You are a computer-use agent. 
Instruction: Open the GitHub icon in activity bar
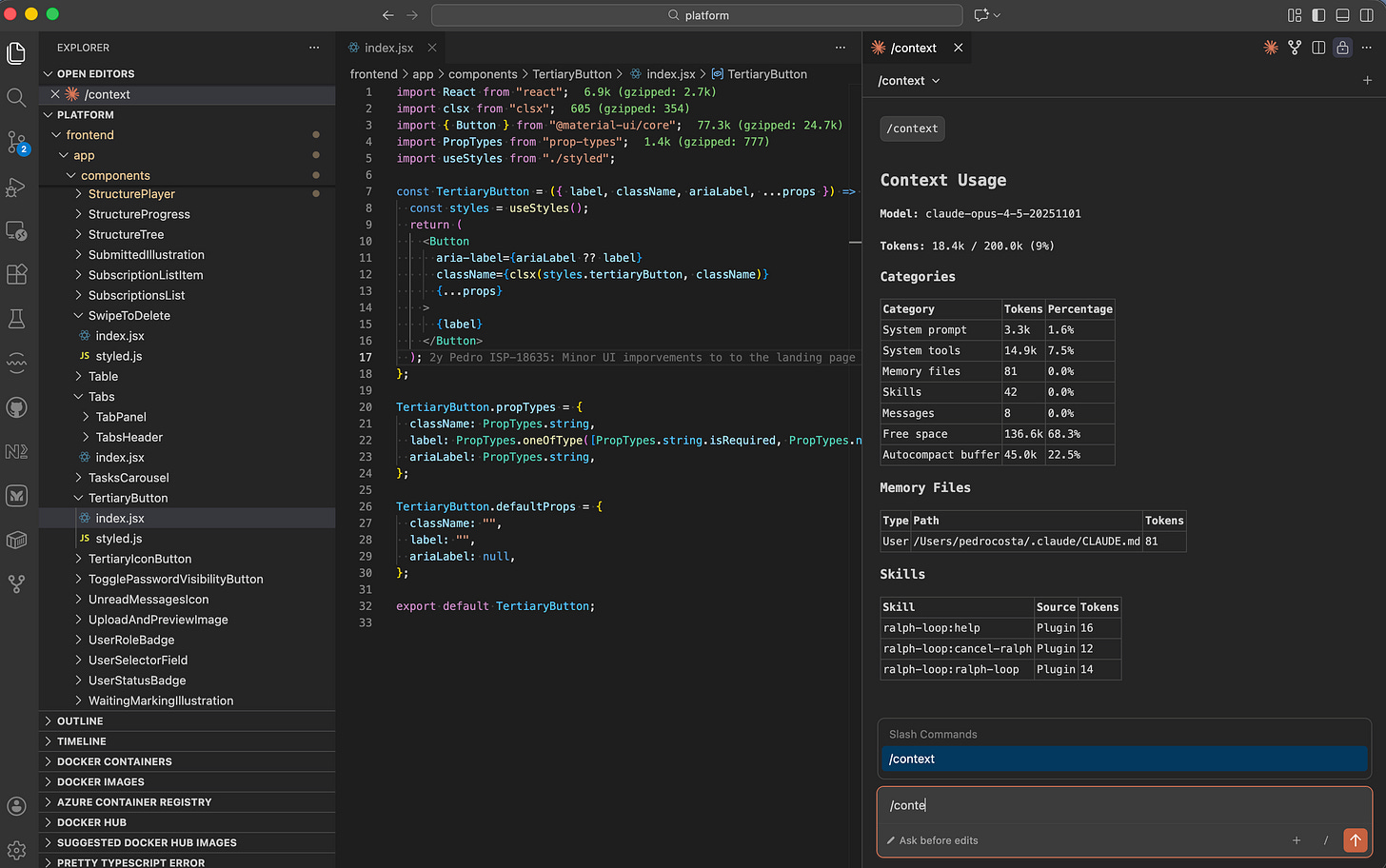(x=16, y=407)
